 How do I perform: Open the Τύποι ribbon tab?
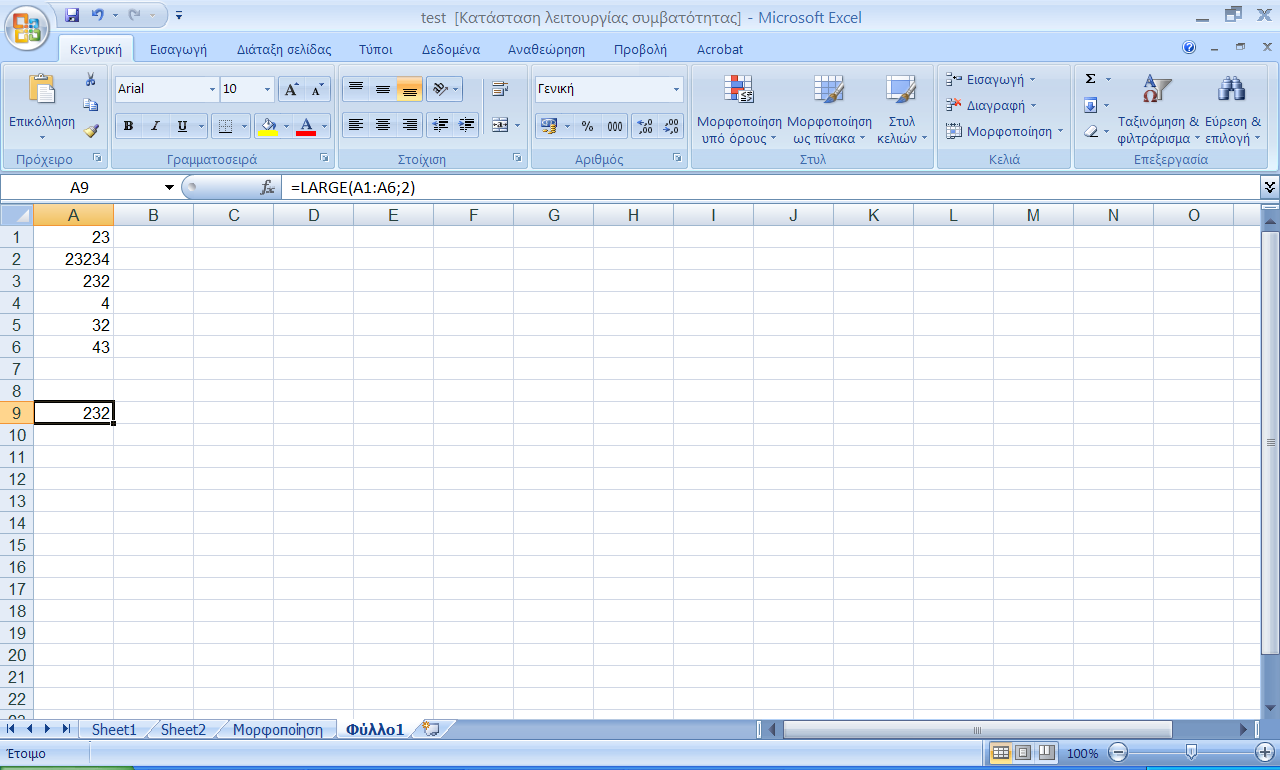pyautogui.click(x=375, y=49)
